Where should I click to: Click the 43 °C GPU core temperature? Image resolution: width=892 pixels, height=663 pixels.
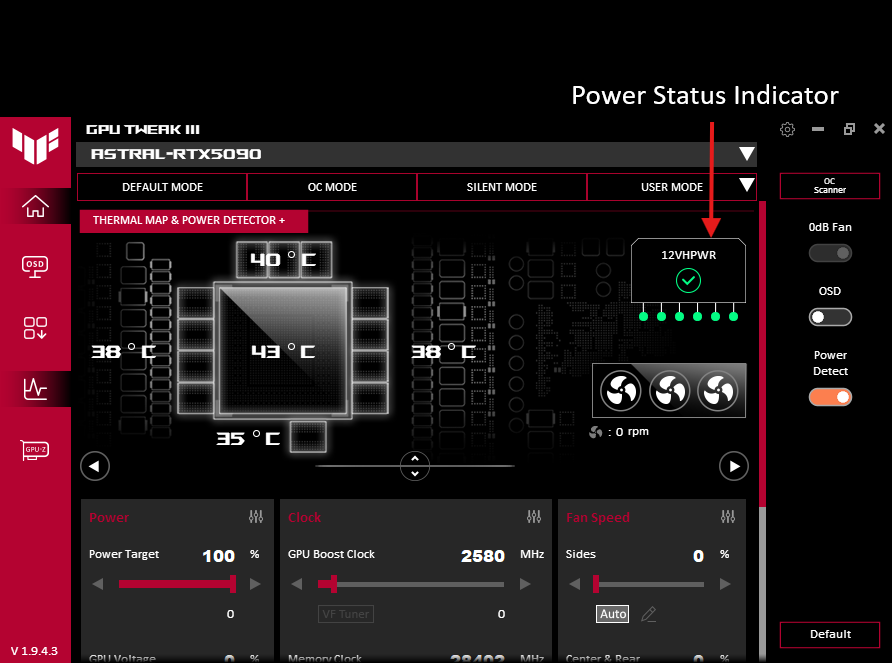(x=283, y=351)
